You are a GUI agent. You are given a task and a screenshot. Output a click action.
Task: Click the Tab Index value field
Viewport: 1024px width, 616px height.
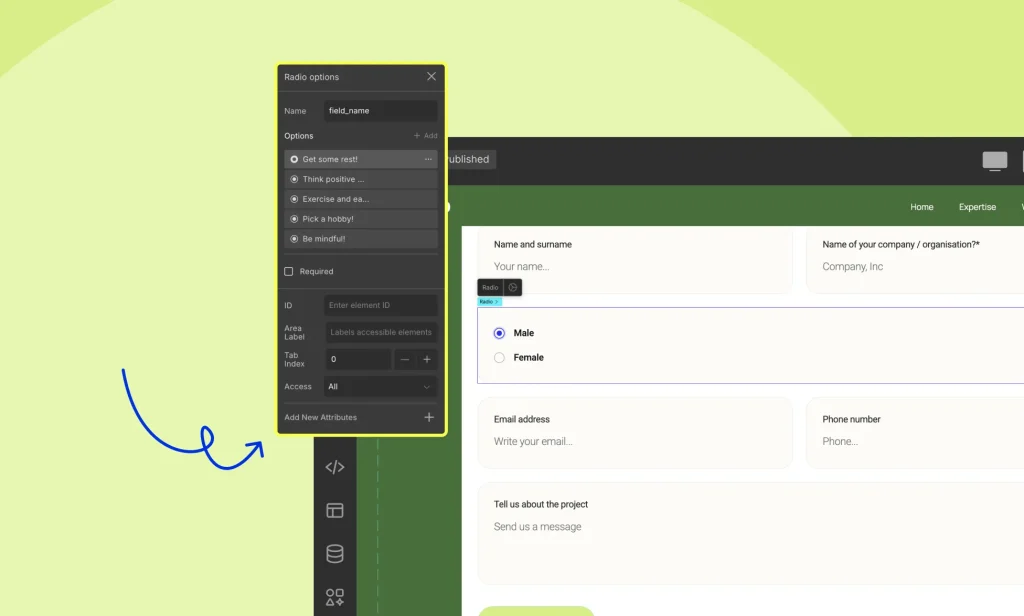[358, 359]
